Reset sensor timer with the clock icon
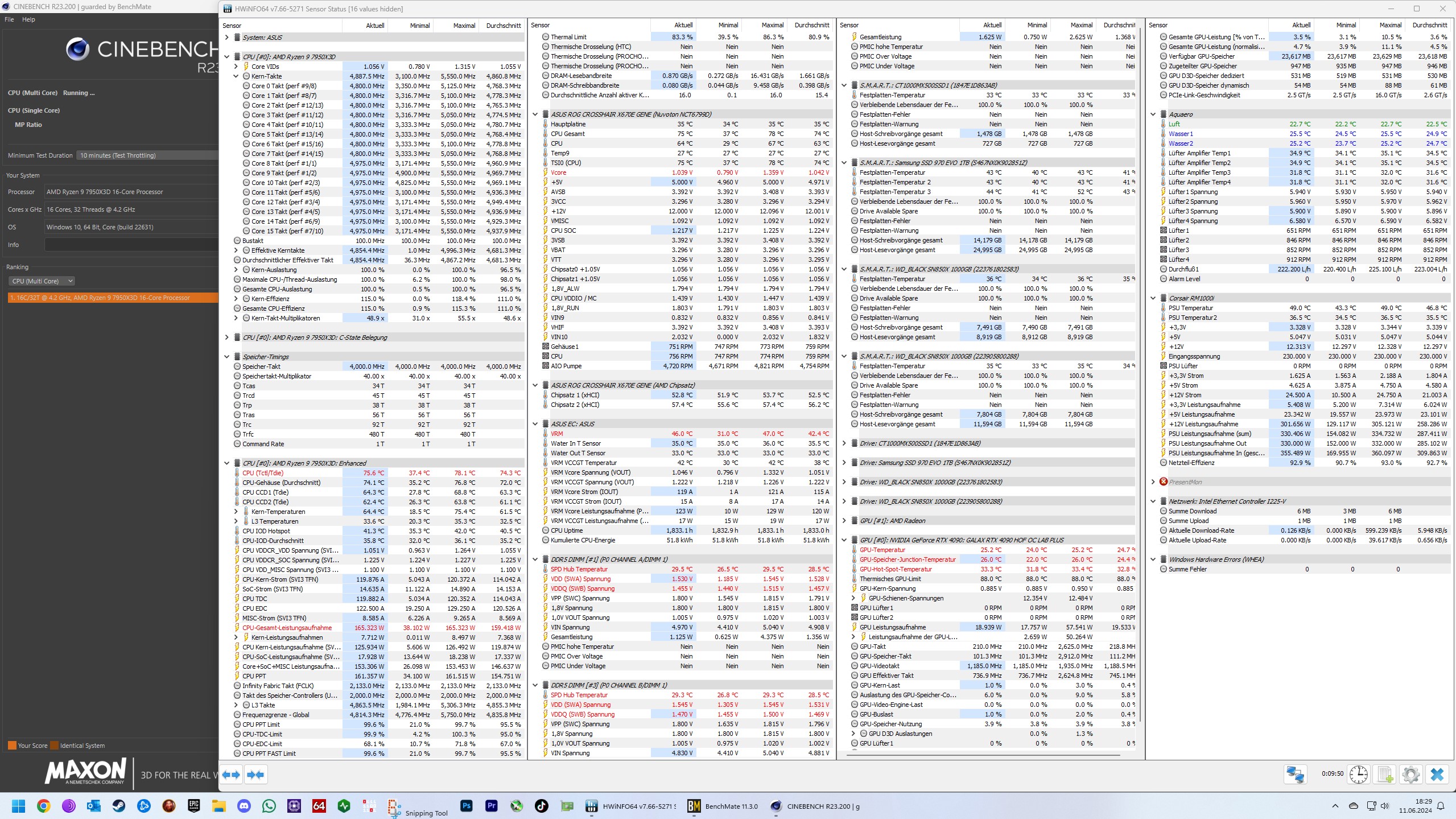This screenshot has width=1456, height=819. [x=1359, y=775]
